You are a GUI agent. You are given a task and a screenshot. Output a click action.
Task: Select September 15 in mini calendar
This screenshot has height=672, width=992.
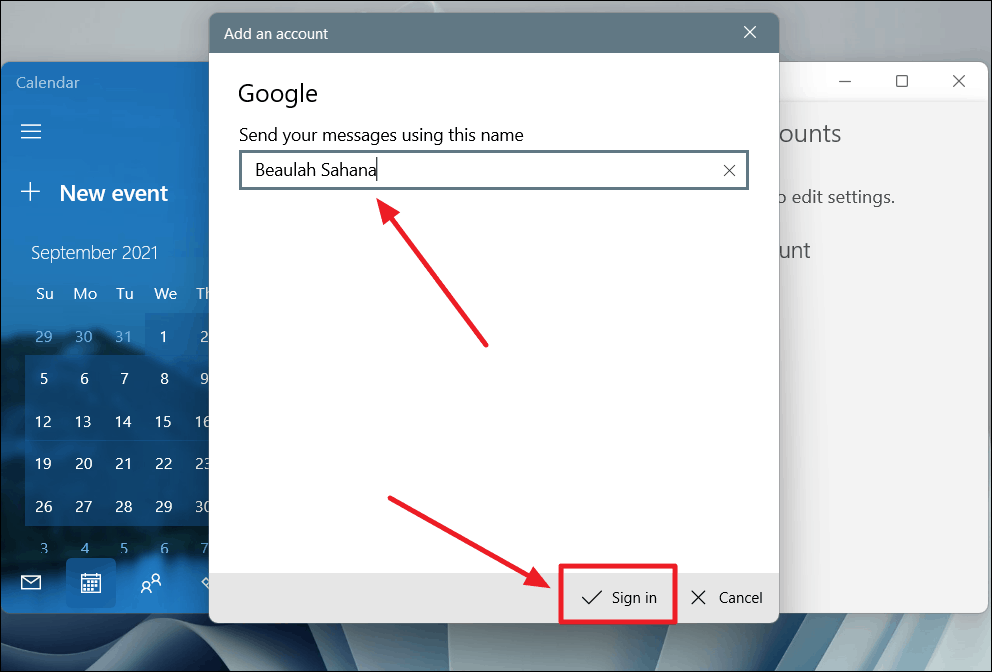(163, 421)
